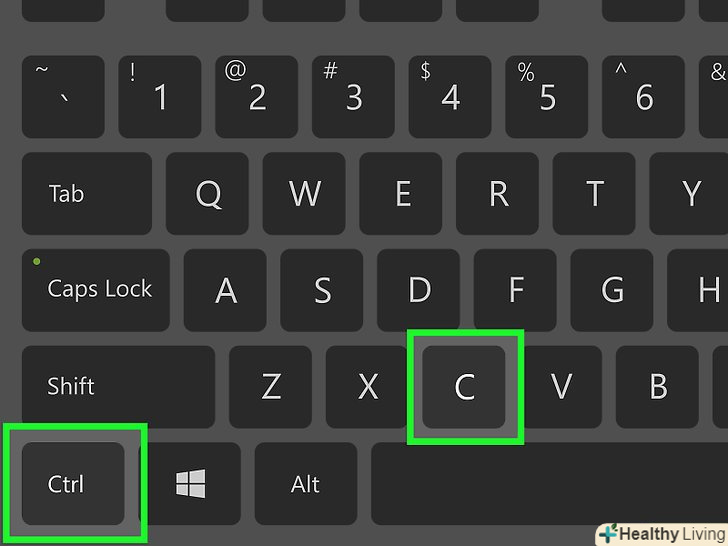
Task: Click the 1 exclamation mark key
Action: tap(160, 97)
